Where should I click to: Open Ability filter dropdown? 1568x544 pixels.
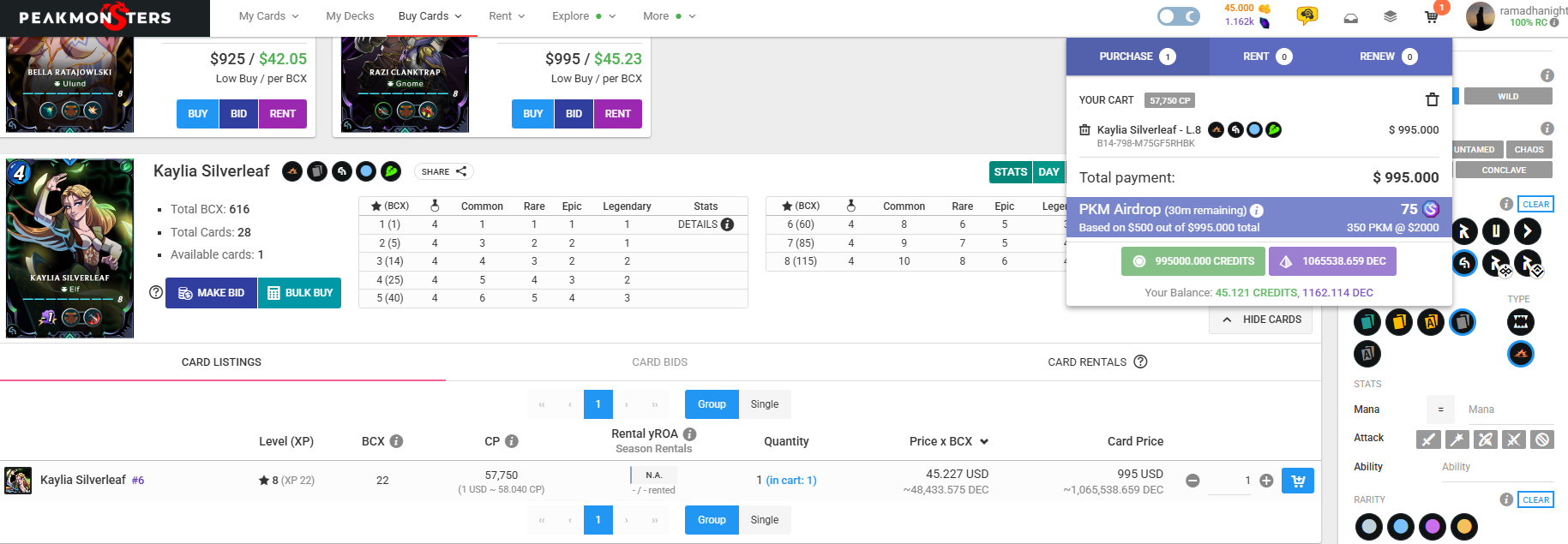[1497, 467]
